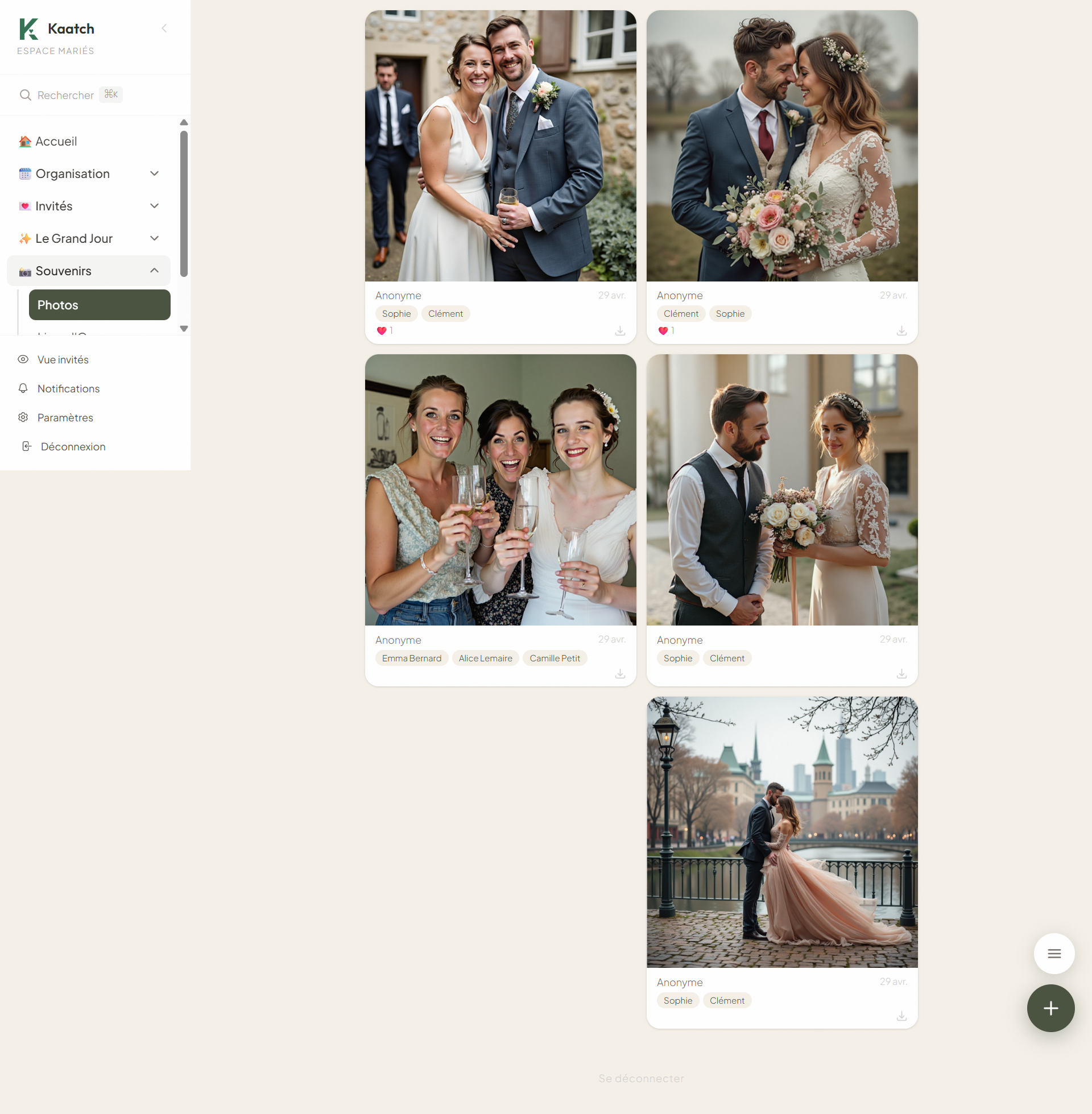Click the sidebar scrollbar up arrow
1092x1114 pixels.
[x=184, y=122]
